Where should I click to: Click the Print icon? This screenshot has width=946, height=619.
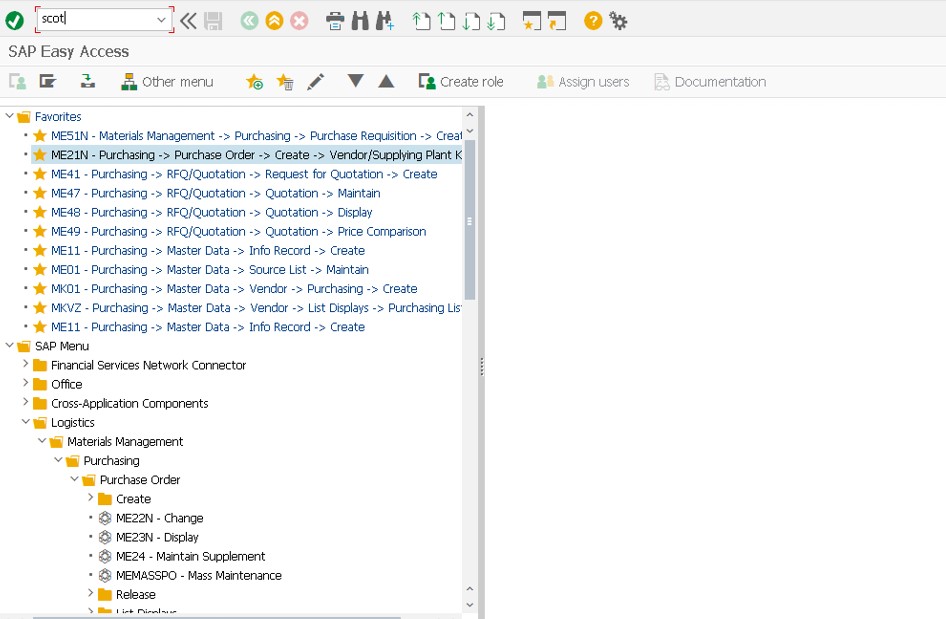click(335, 21)
